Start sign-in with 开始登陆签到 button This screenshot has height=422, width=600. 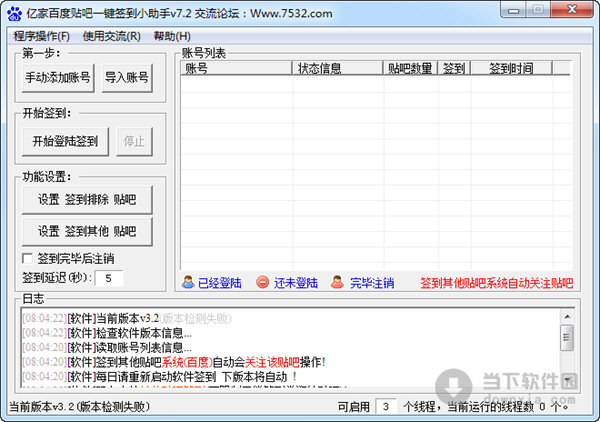65,142
